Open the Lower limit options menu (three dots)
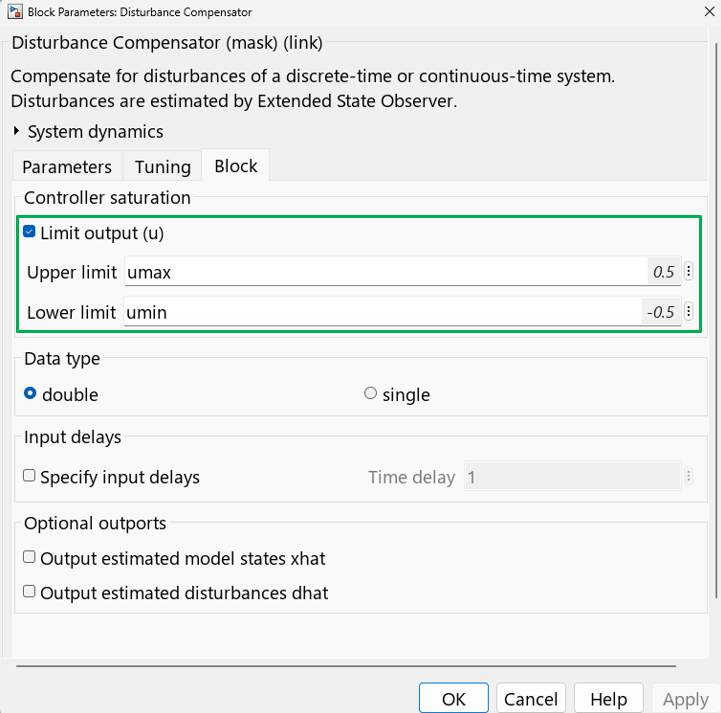Screen dimensions: 721x713 [688, 312]
